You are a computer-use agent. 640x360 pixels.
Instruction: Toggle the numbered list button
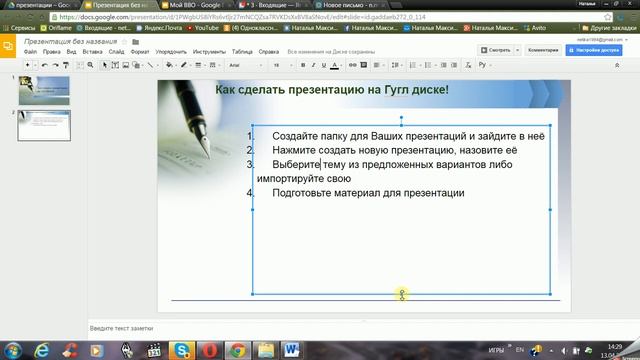point(413,65)
